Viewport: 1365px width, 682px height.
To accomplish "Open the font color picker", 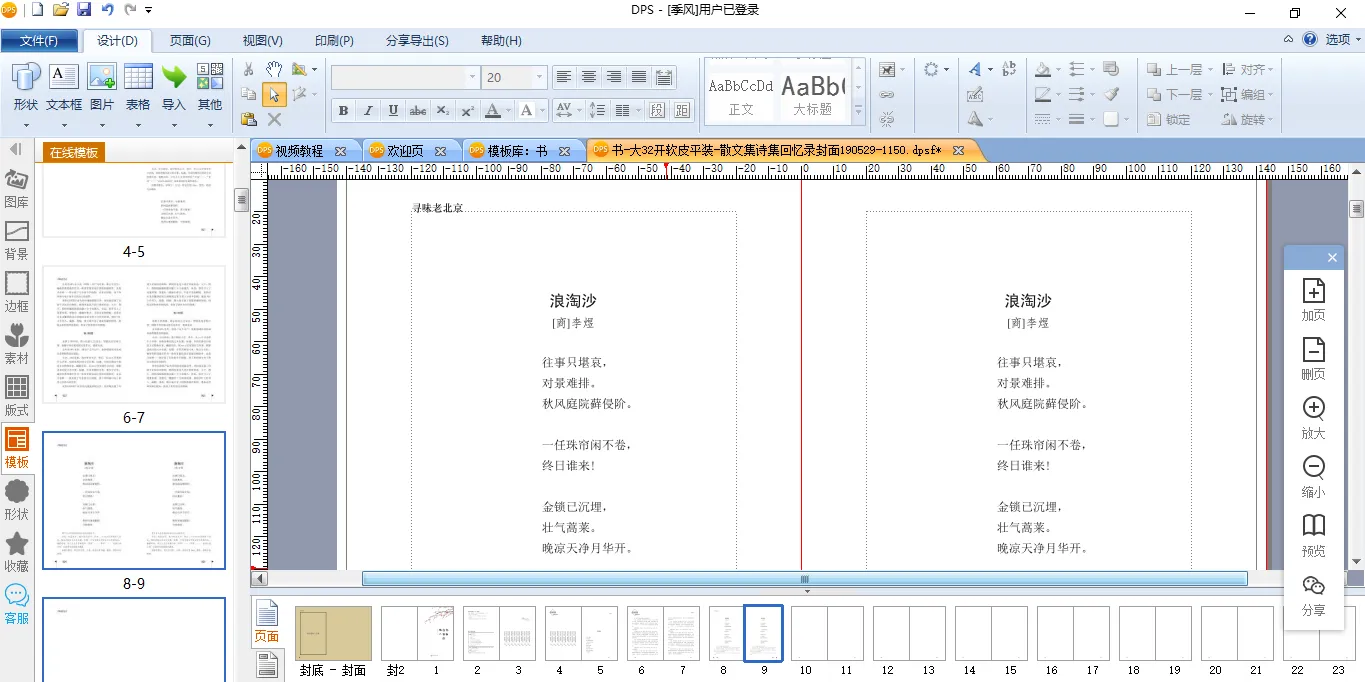I will 497,111.
